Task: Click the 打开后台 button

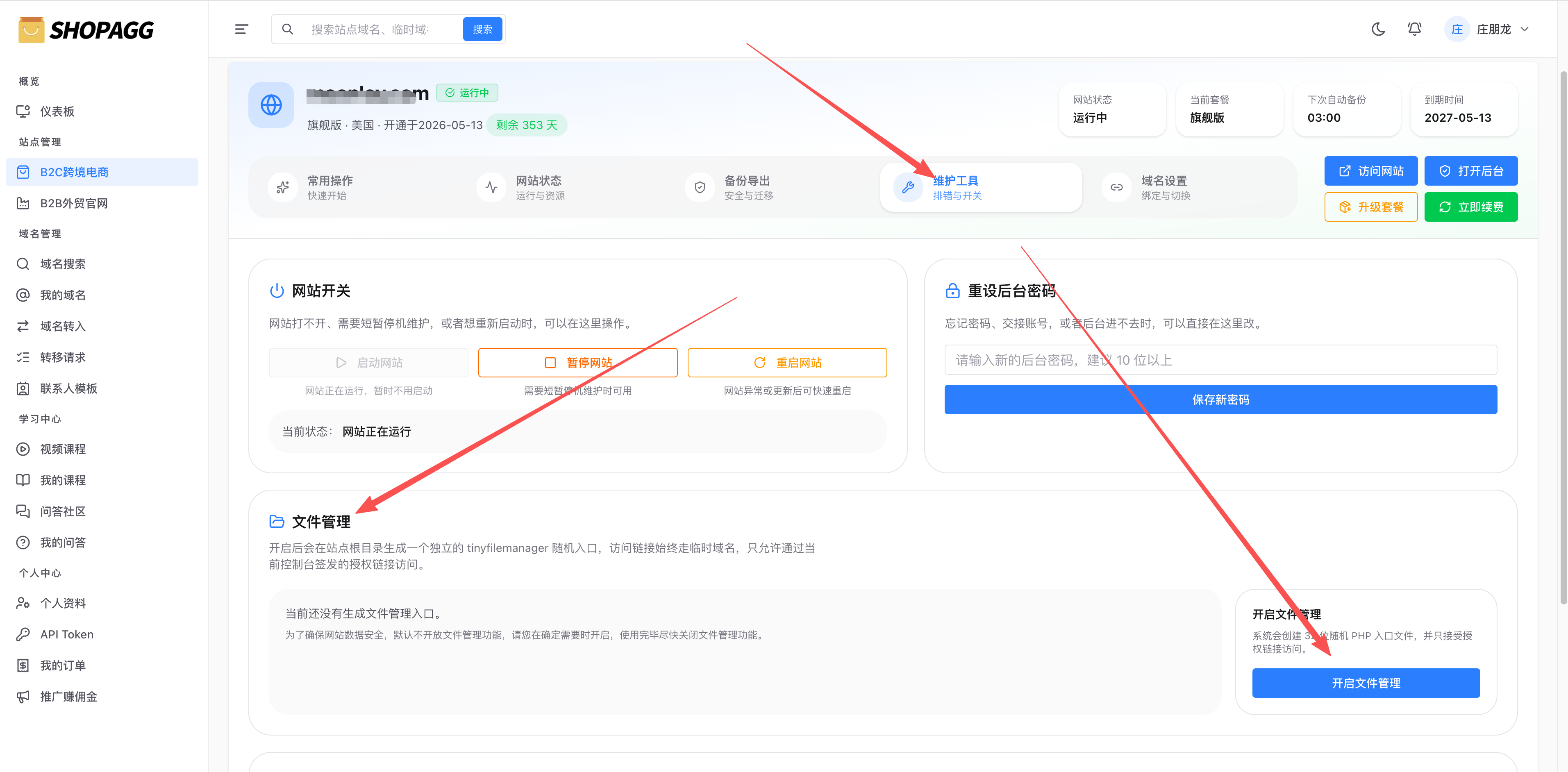Action: coord(1470,171)
